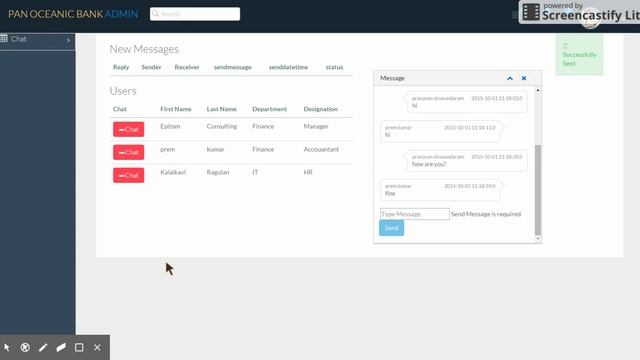Viewport: 640px width, 360px height.
Task: Collapse the Message panel with chevron
Action: coord(510,78)
